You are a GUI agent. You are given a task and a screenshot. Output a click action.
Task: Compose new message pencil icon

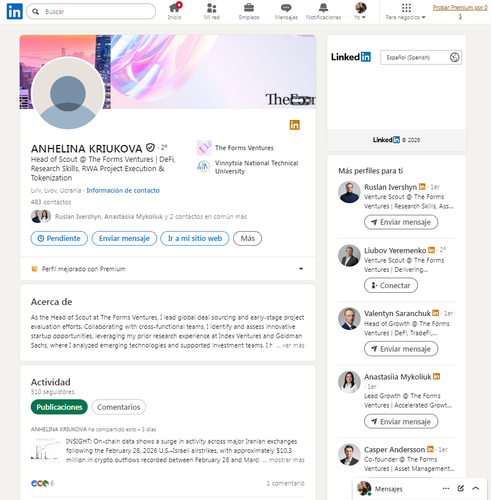461,489
